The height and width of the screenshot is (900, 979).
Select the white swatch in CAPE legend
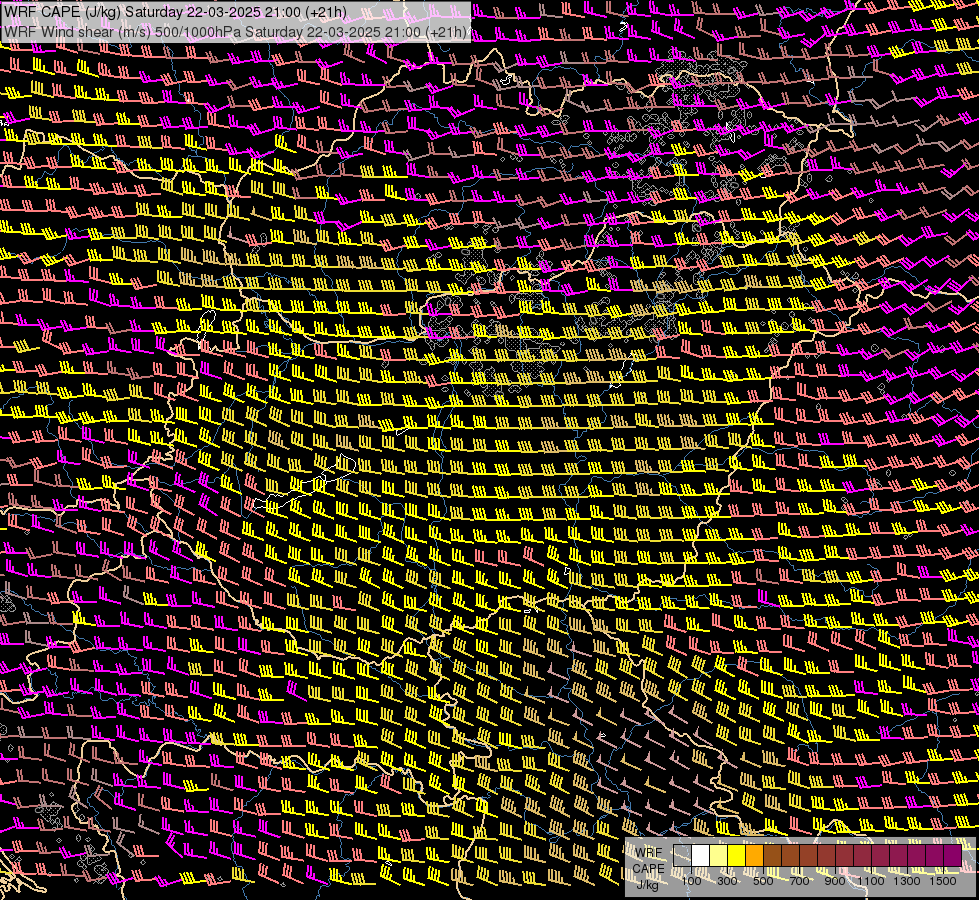click(x=701, y=856)
